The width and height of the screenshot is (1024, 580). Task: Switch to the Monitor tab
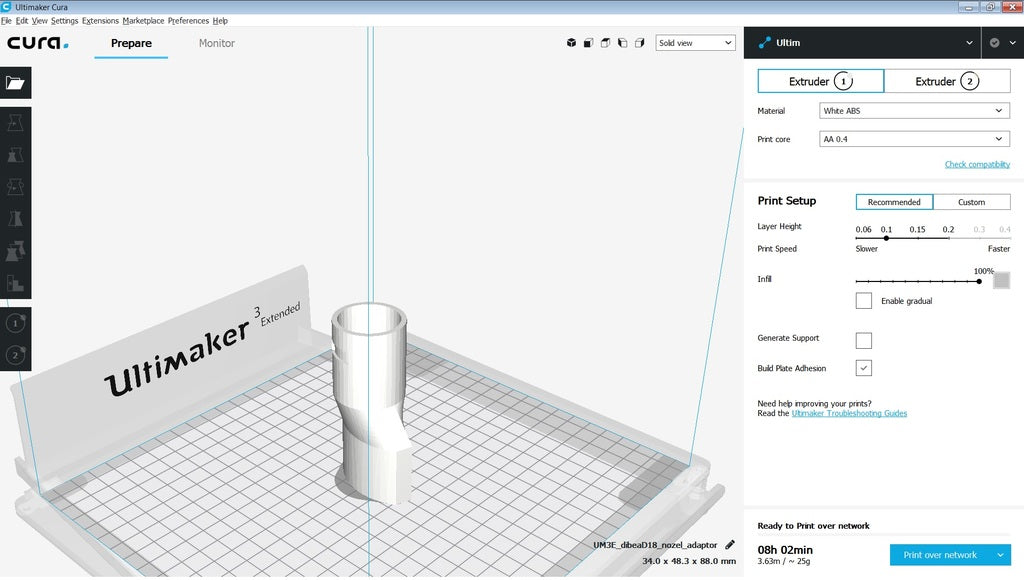pyautogui.click(x=217, y=43)
